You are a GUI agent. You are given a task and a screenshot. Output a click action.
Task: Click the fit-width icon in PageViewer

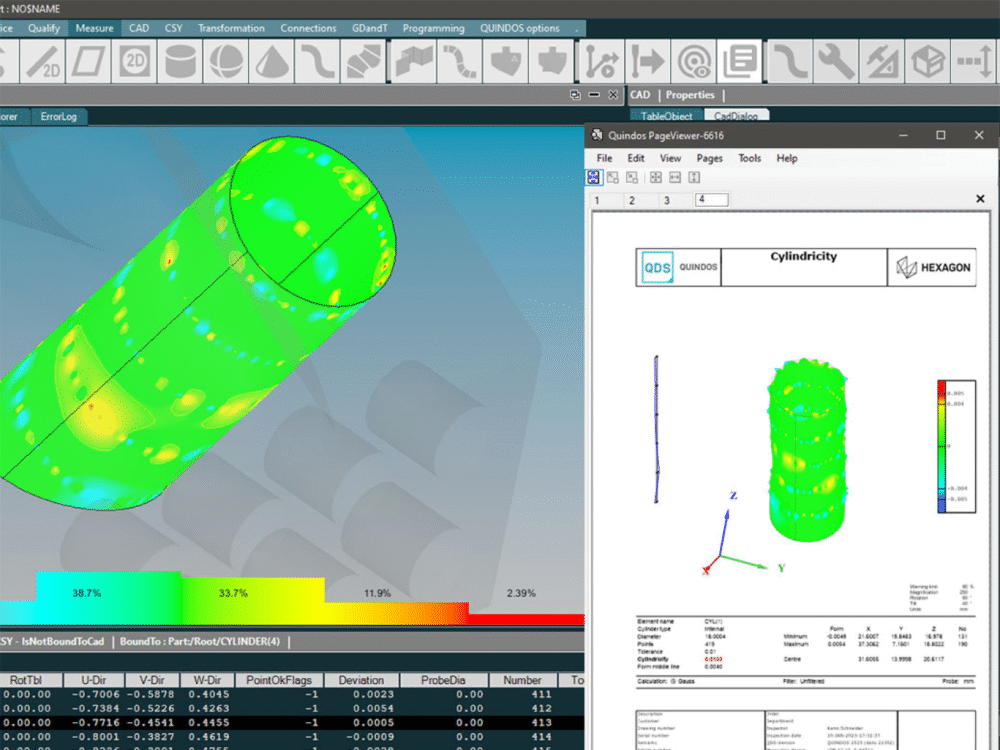[x=675, y=177]
